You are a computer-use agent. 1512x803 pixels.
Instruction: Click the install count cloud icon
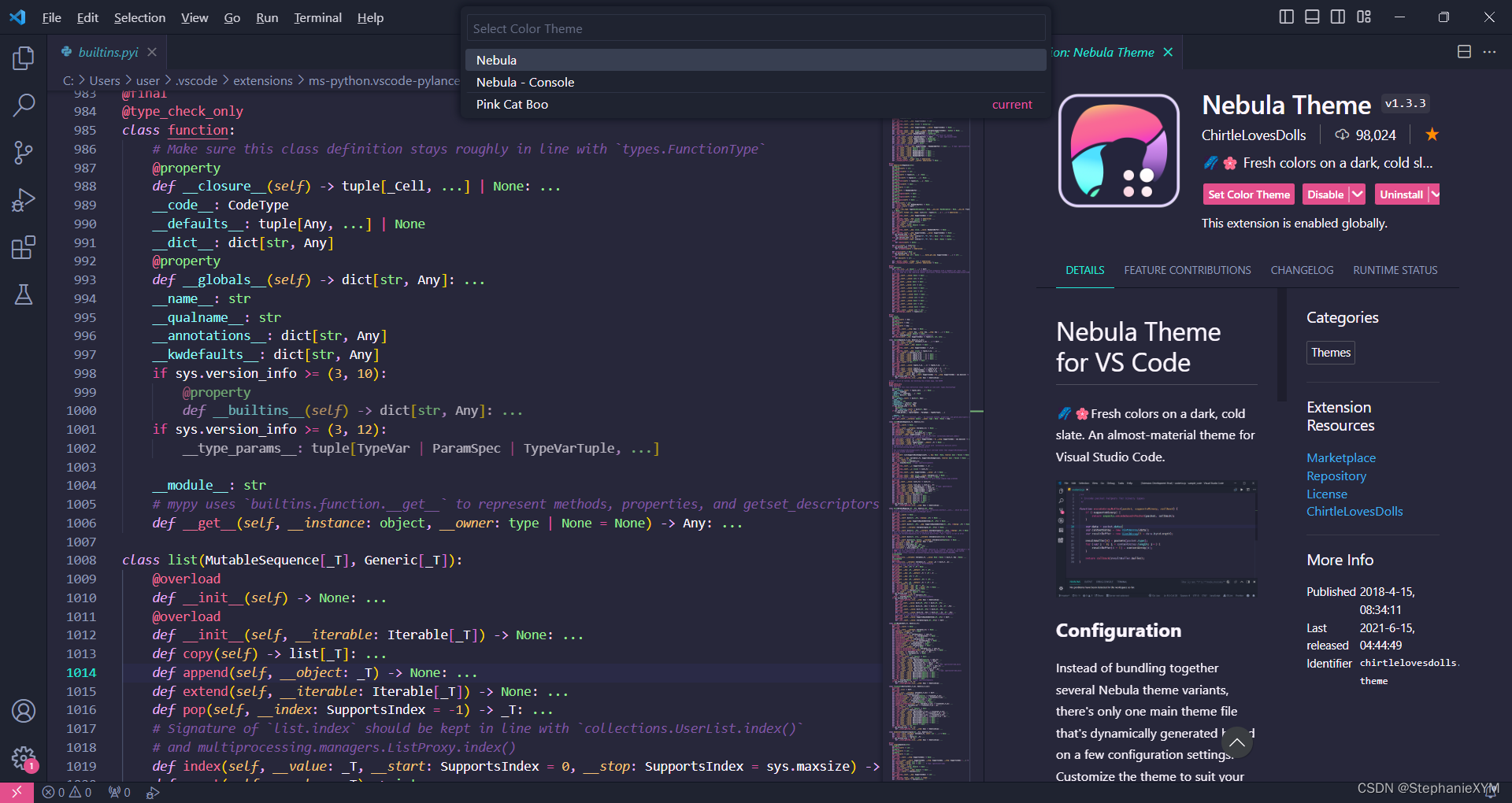[x=1342, y=135]
